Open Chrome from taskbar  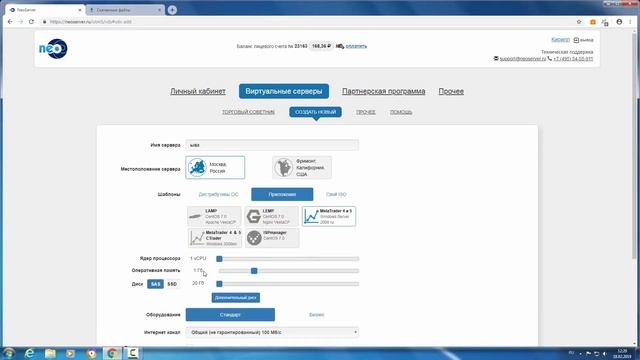[112, 353]
